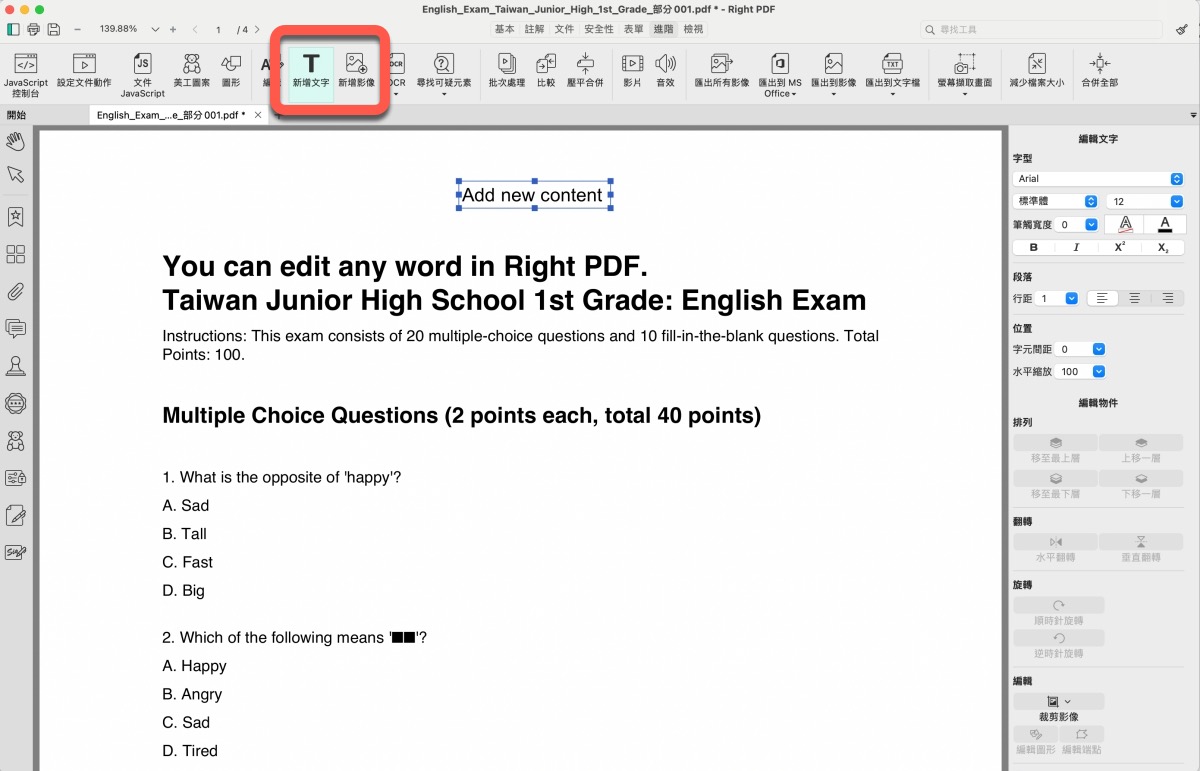Screen dimensions: 1200x771
Task: Click the 設定文件動作 toolbar icon
Action: (84, 70)
